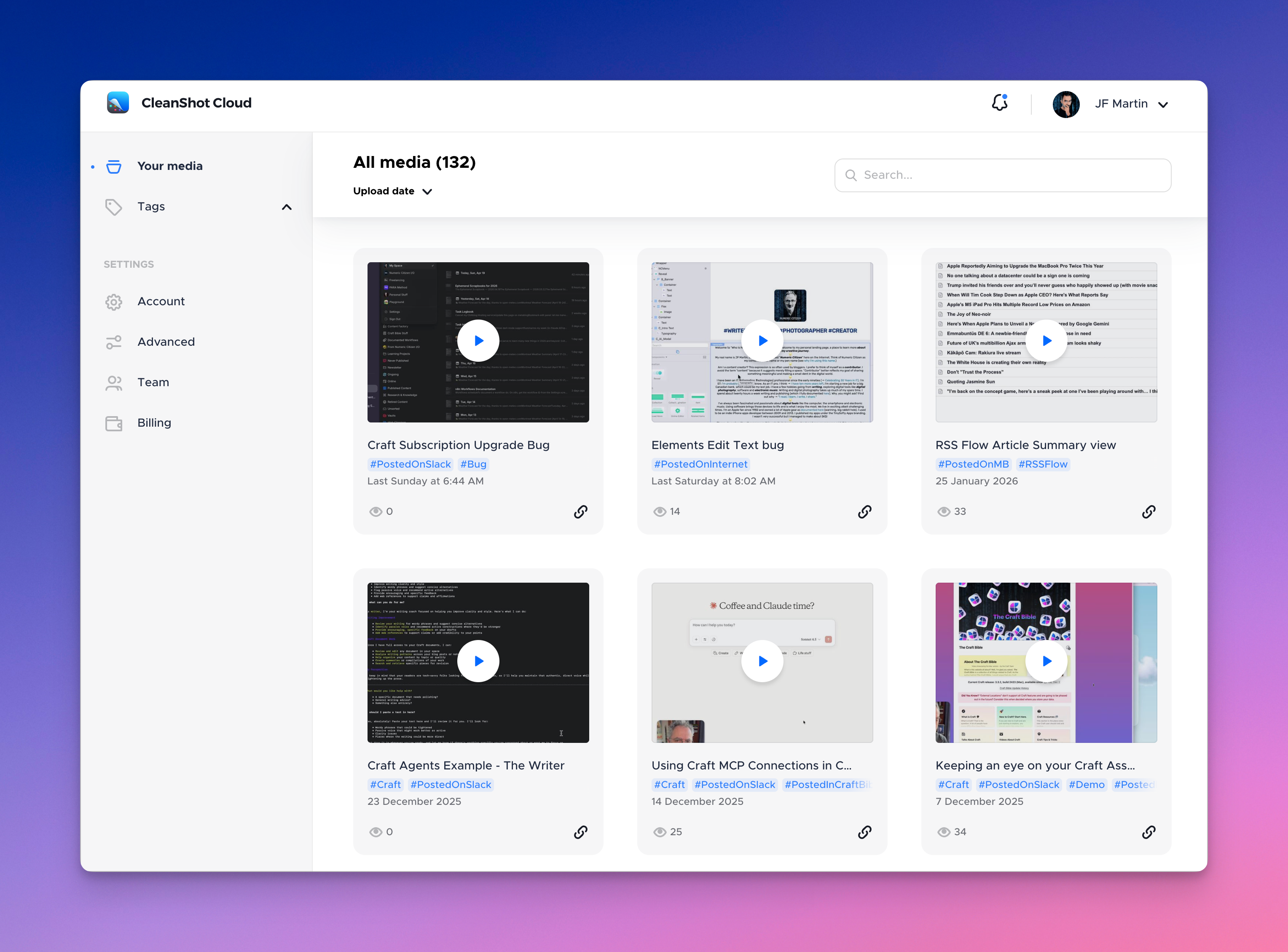Open Billing settings wallet icon
Screen dimensions: 1288x952
tap(114, 423)
